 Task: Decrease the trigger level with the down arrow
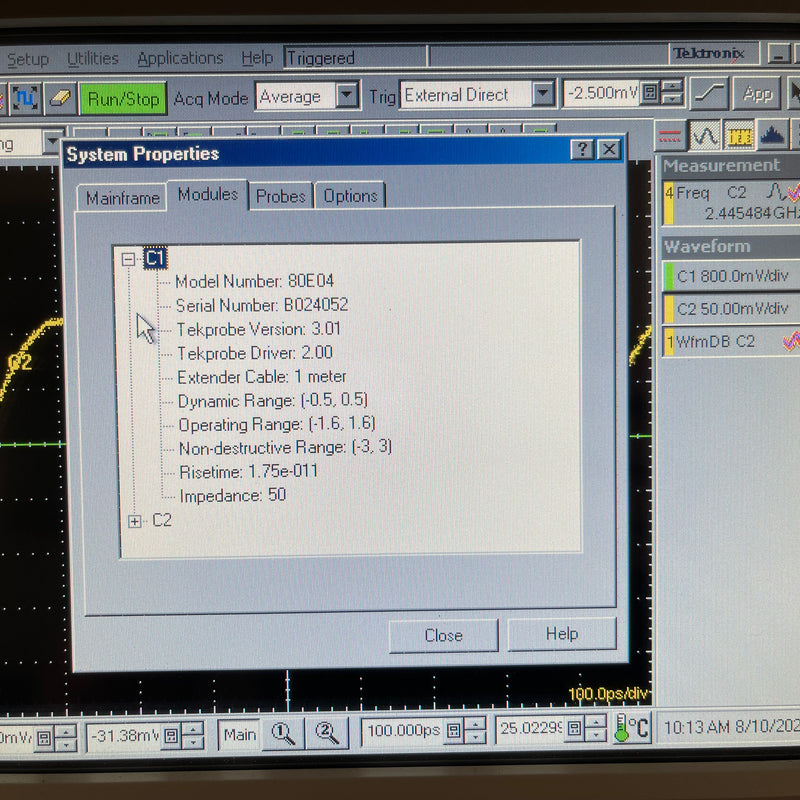[x=672, y=99]
